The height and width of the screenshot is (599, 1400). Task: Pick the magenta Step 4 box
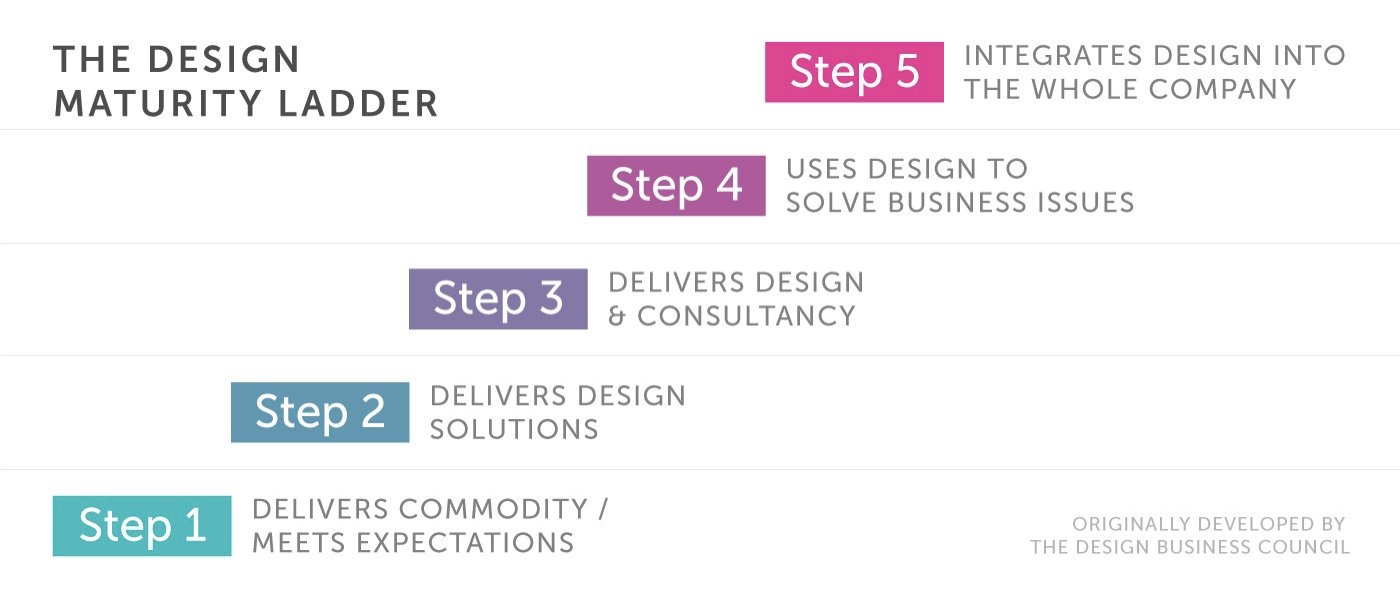coord(676,186)
